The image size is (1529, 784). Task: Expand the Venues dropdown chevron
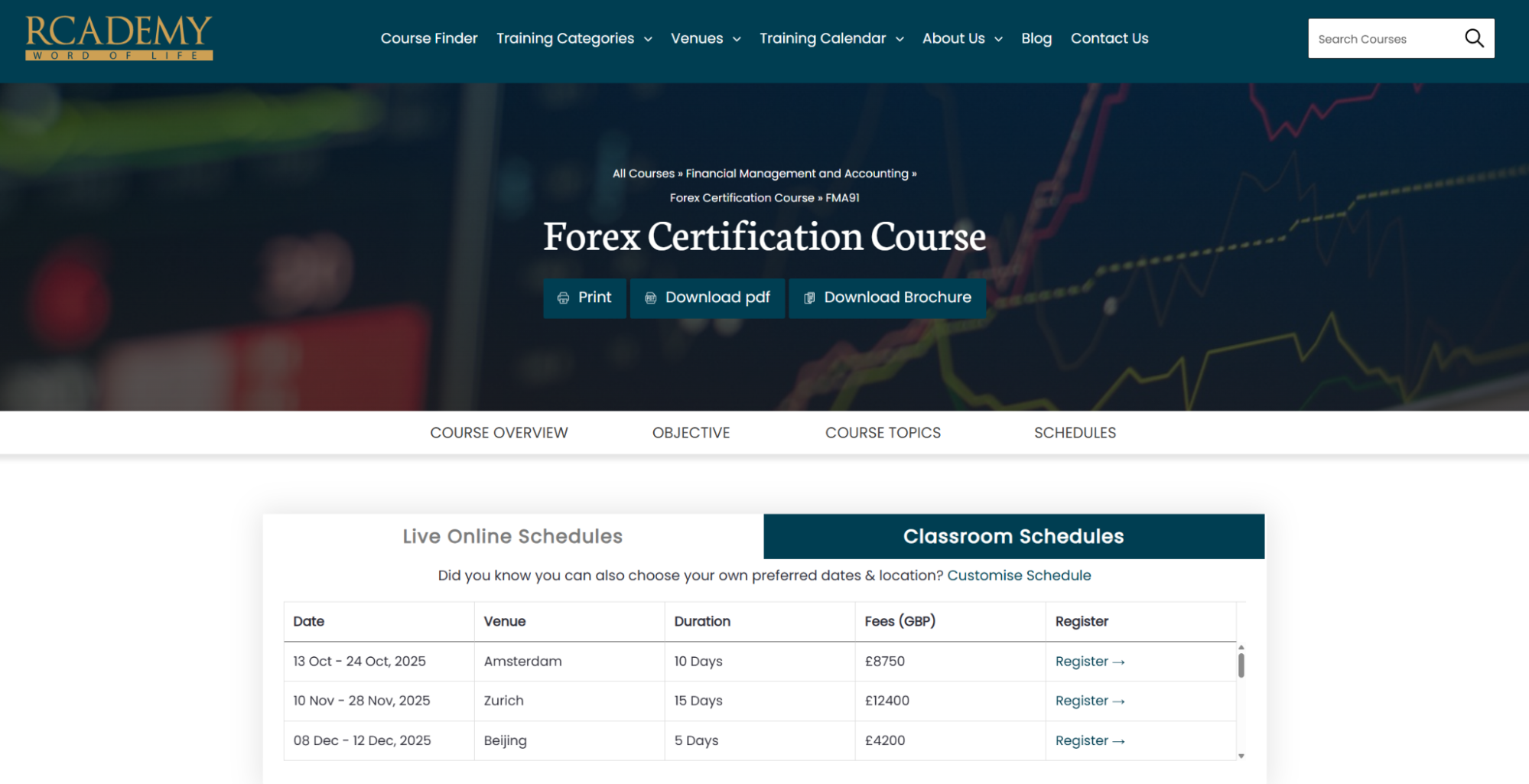(x=737, y=39)
